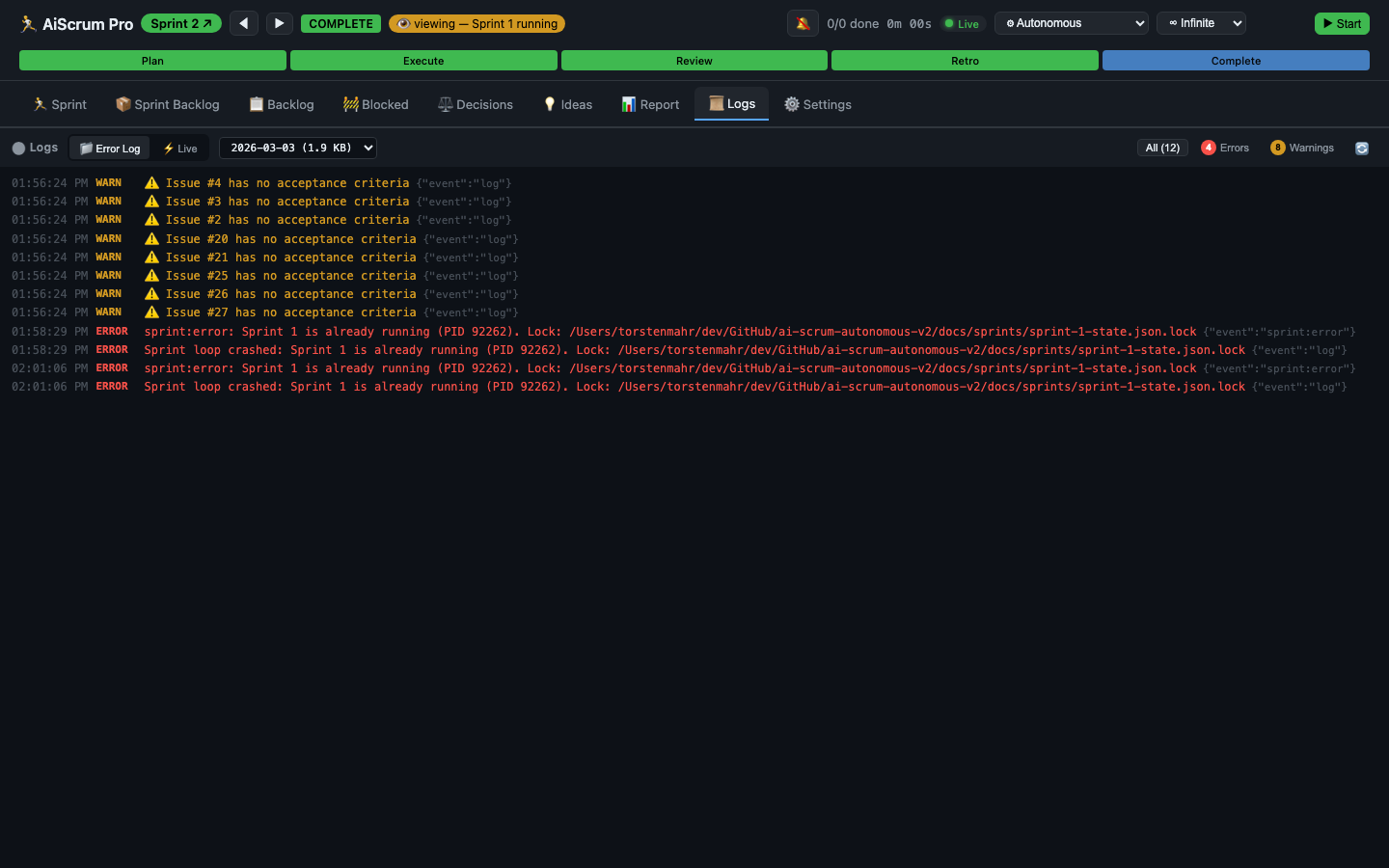Open the Autonomous mode dropdown
The width and height of the screenshot is (1389, 868).
pyautogui.click(x=1071, y=23)
